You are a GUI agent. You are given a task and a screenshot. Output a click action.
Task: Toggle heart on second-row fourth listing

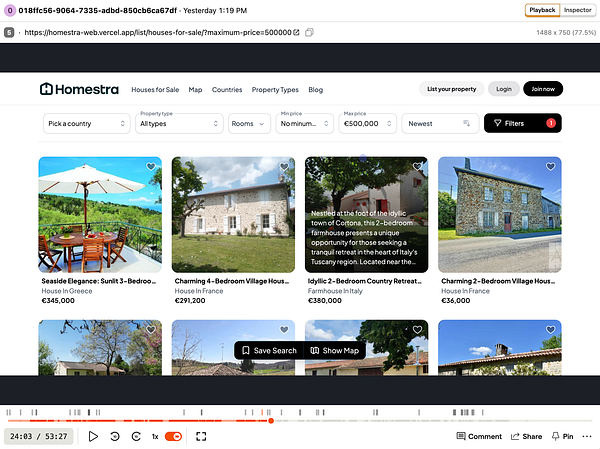(x=550, y=330)
